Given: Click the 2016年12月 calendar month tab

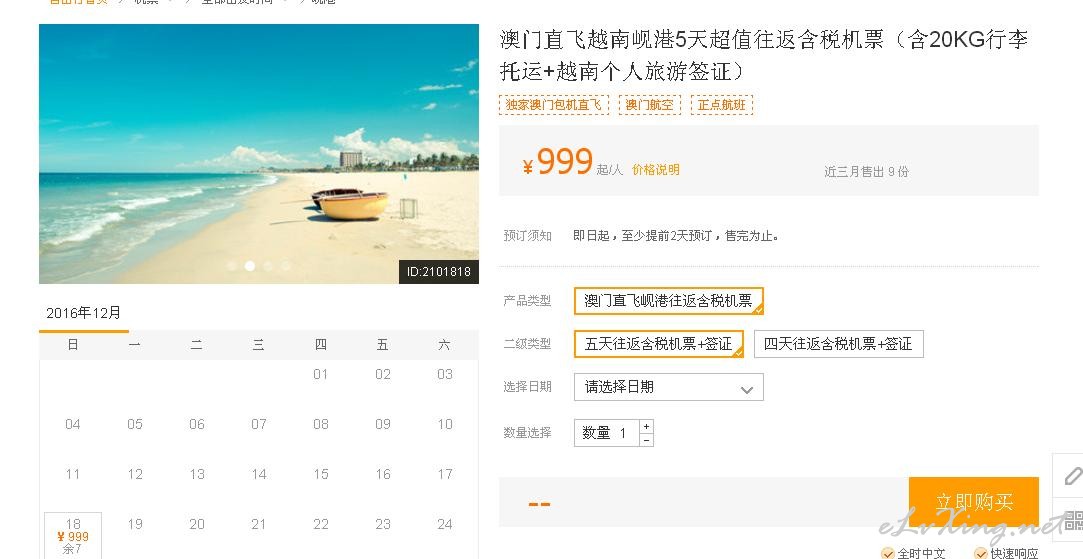Looking at the screenshot, I should [x=84, y=313].
